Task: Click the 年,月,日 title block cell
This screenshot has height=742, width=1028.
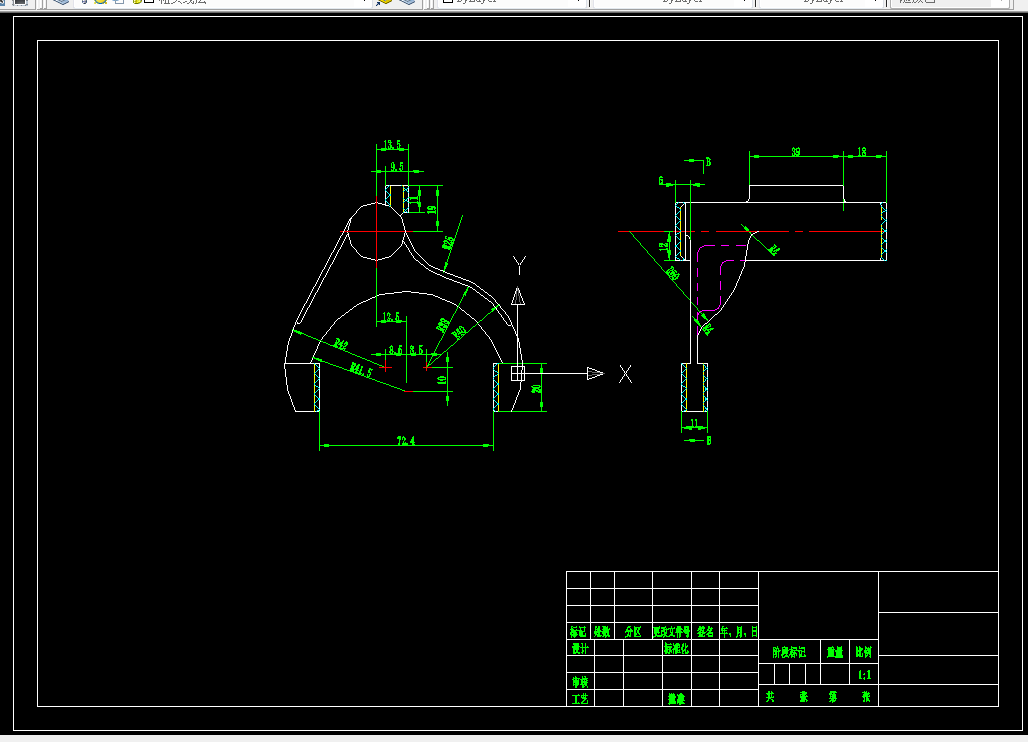Action: coord(739,631)
